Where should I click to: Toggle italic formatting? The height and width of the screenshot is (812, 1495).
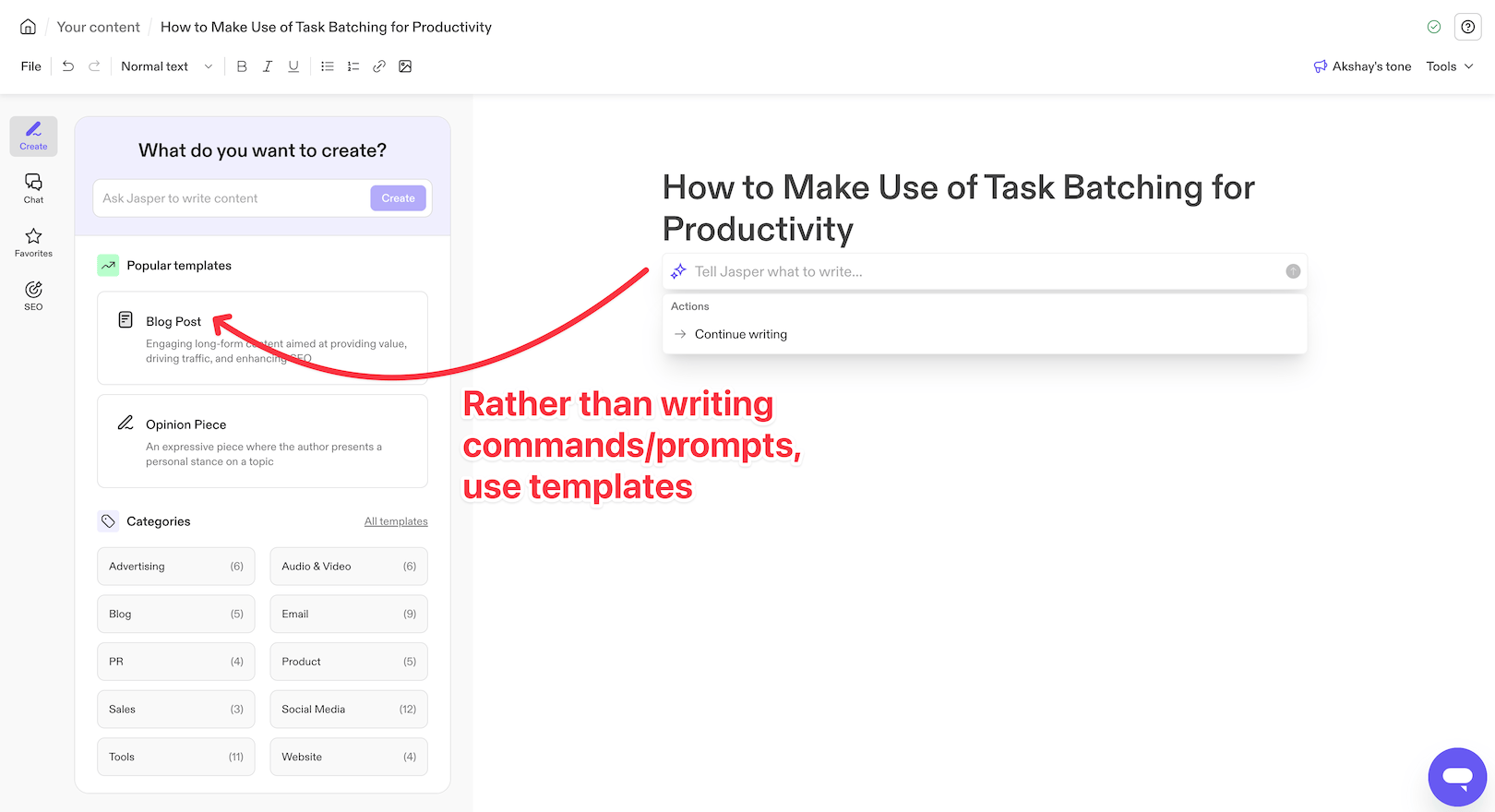click(x=268, y=66)
